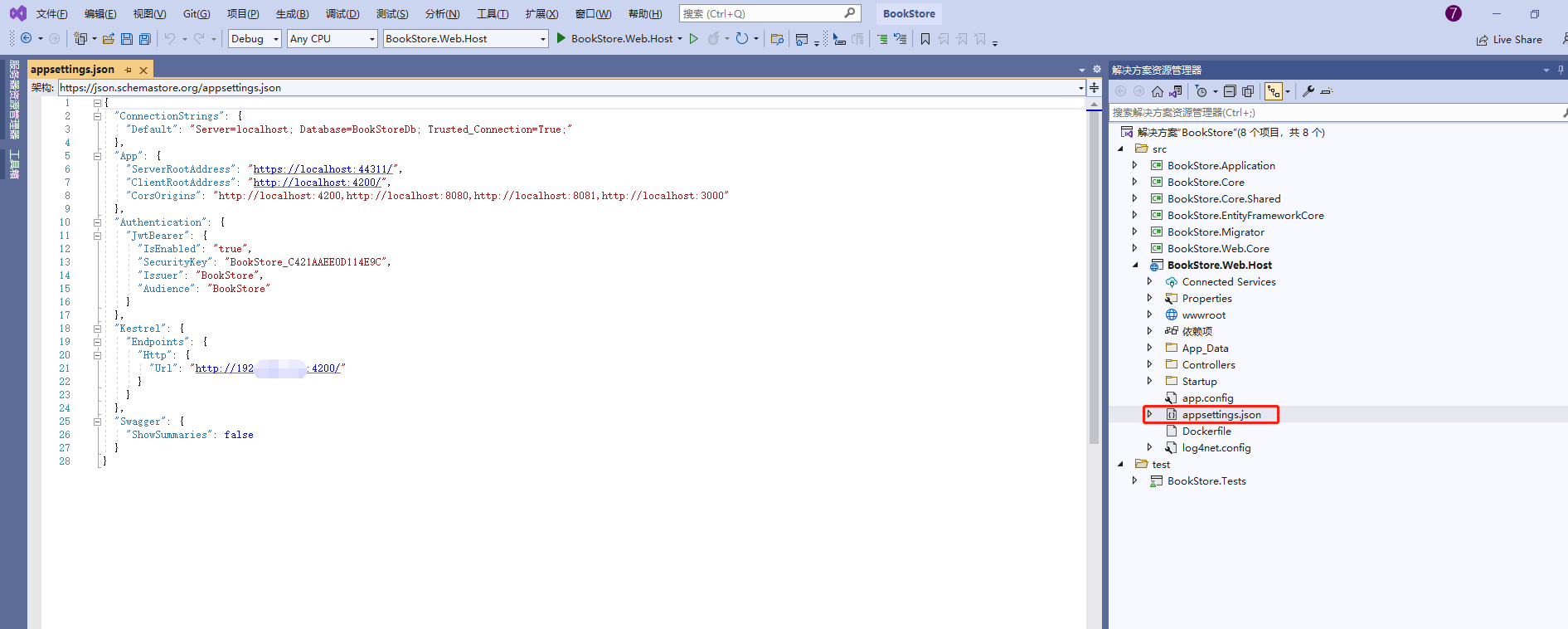The height and width of the screenshot is (629, 1568).
Task: Open the 扩展(X) menu
Action: pos(541,13)
